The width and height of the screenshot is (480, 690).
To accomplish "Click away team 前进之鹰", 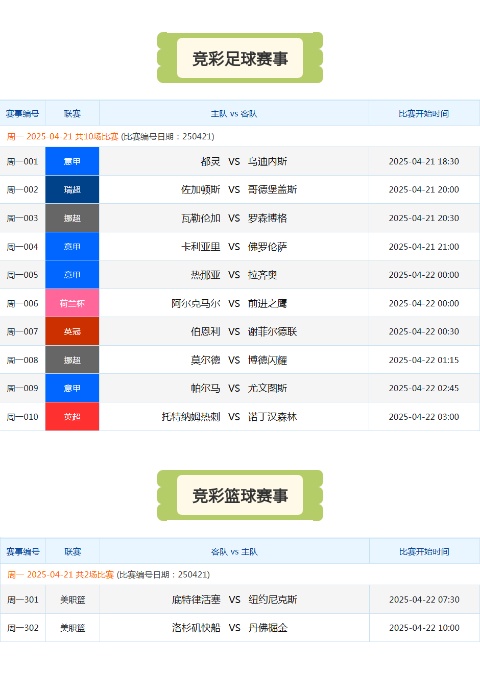I will click(x=267, y=304).
